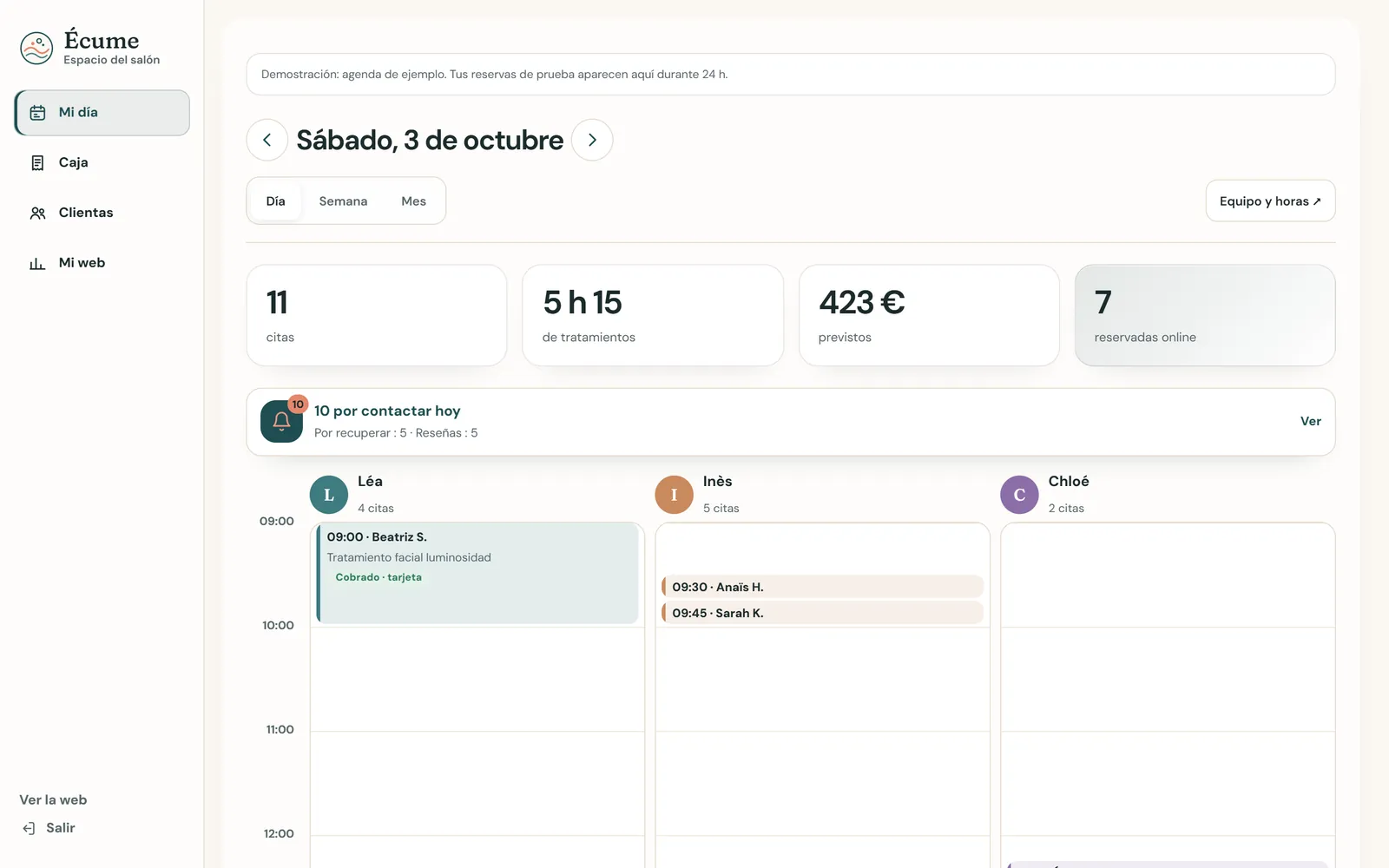1389x868 pixels.
Task: Select Léa's avatar circle
Action: [x=329, y=495]
